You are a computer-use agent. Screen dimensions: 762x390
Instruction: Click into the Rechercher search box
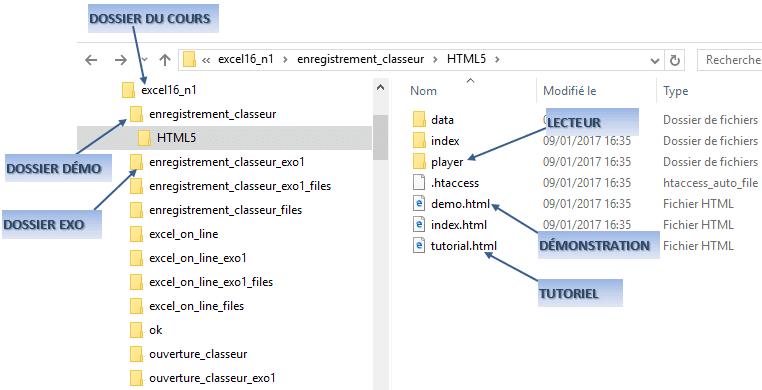729,60
